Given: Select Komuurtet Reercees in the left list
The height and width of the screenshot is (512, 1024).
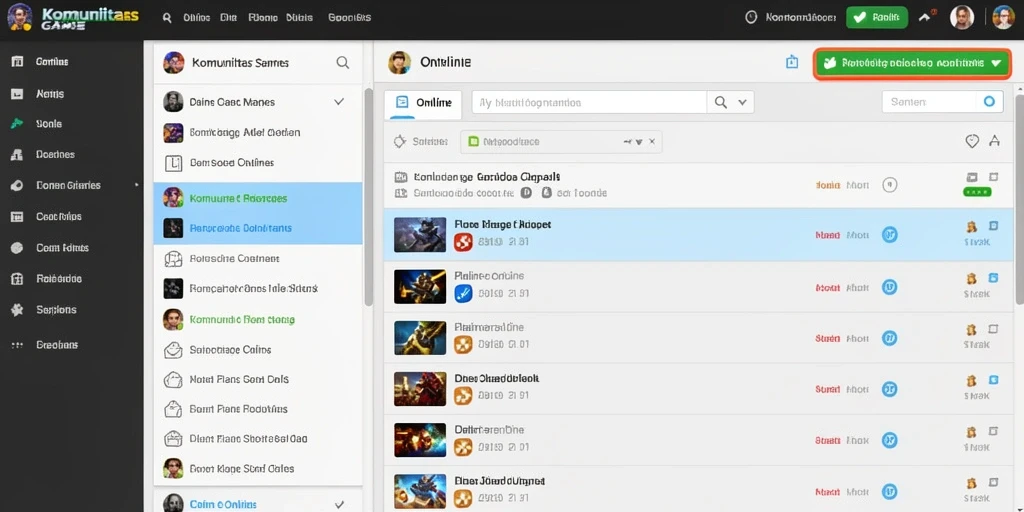Looking at the screenshot, I should point(258,198).
